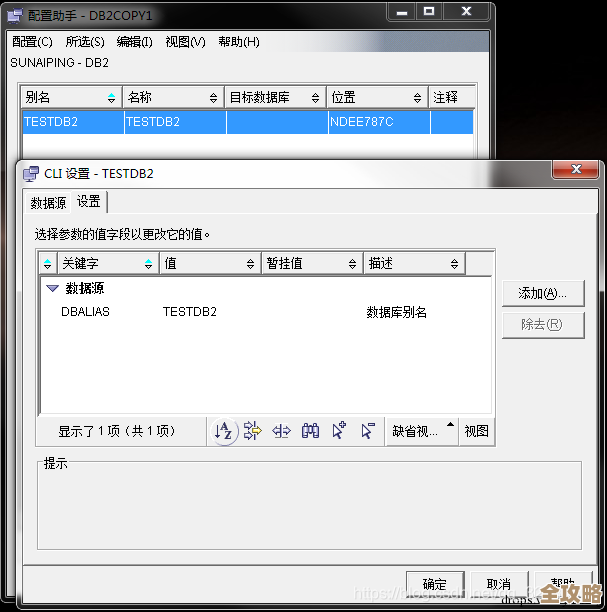The width and height of the screenshot is (607, 612).
Task: Collapse the 数据源 tree group
Action: 52,288
